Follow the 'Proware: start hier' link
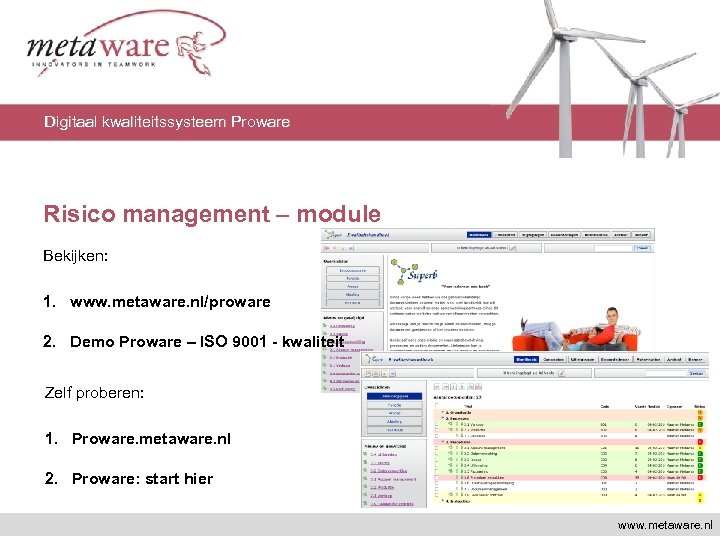Viewport: 720px width, 540px height. pos(142,479)
